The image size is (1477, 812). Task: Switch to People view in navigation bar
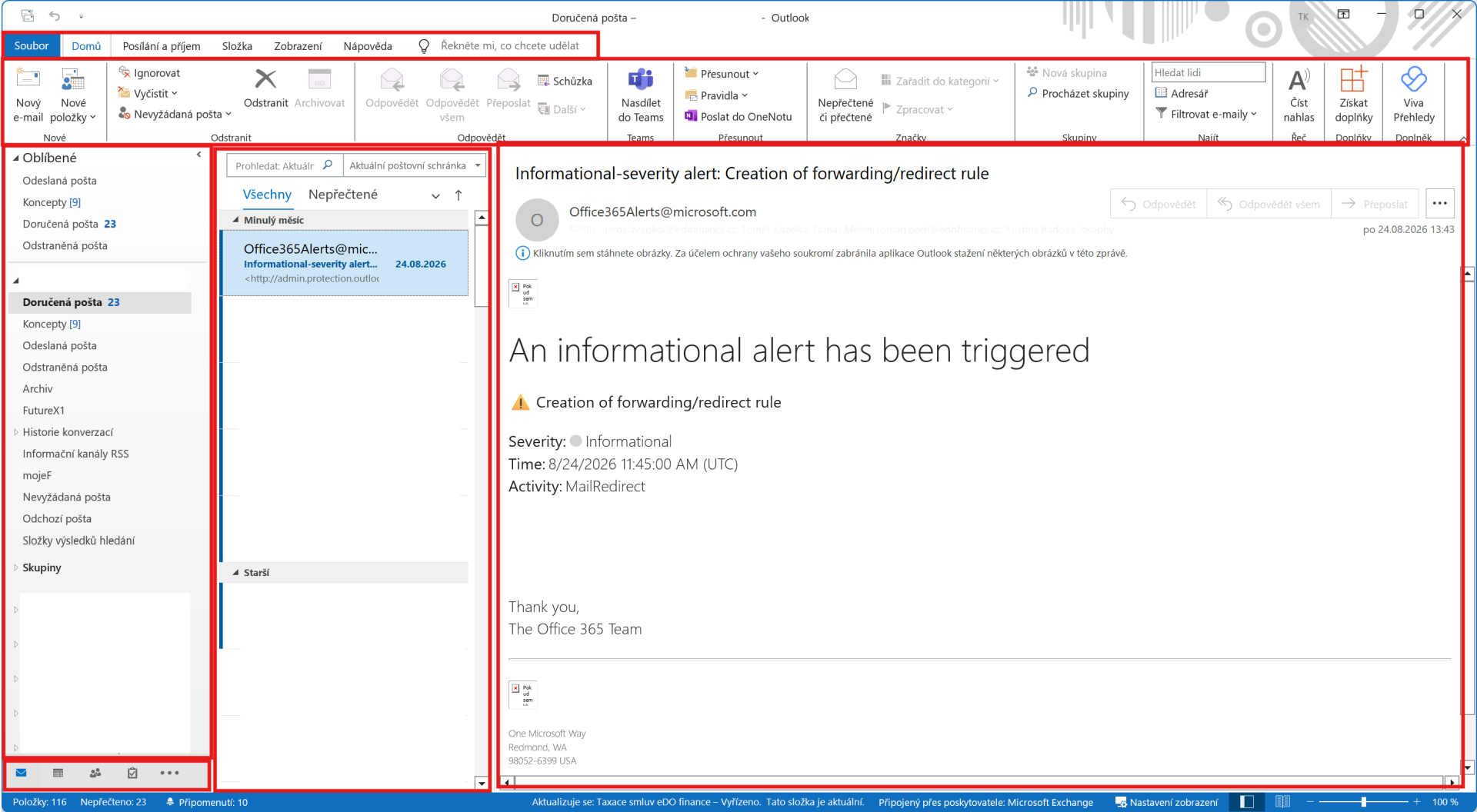click(95, 773)
